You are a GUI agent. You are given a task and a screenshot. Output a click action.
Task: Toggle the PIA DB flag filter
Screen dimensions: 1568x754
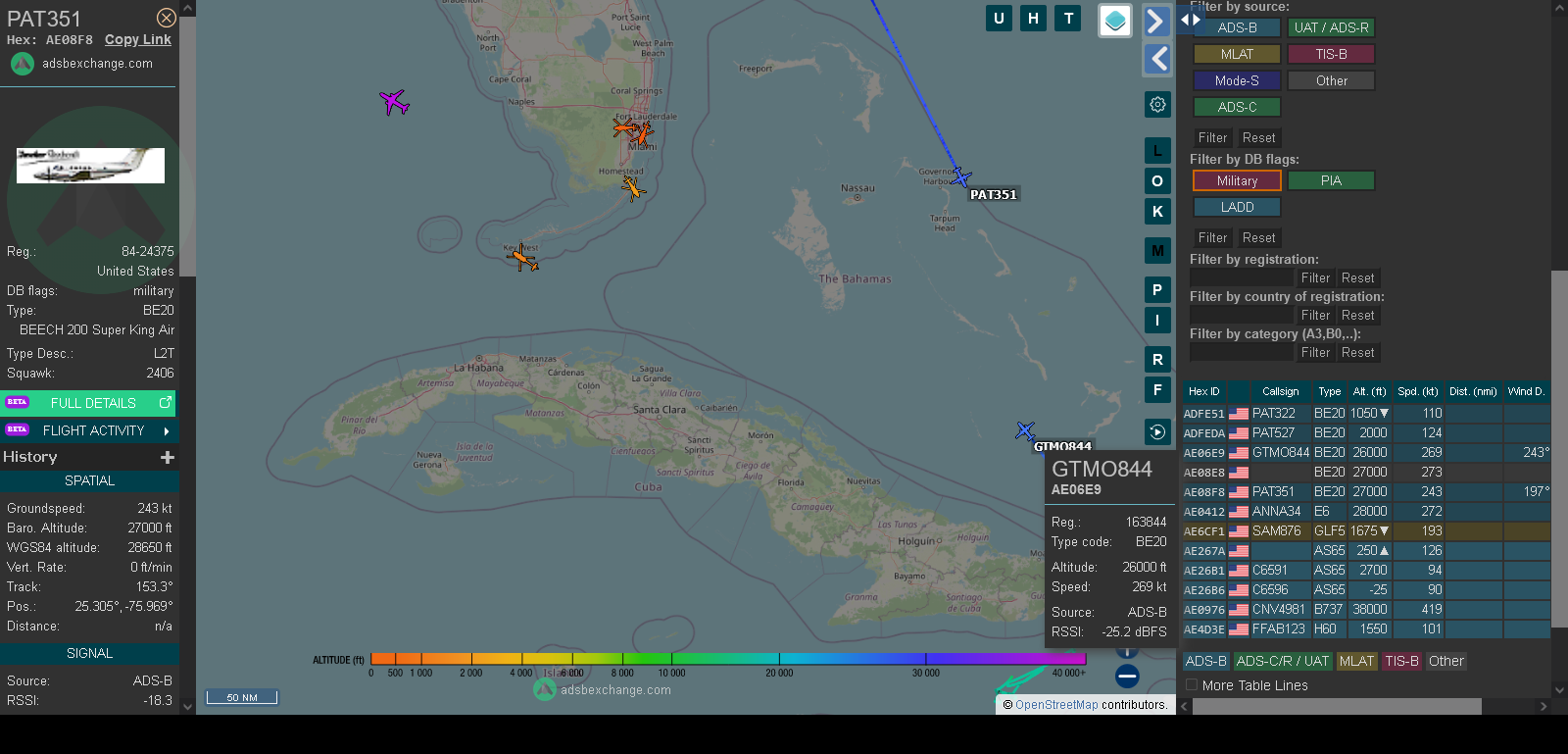coord(1331,180)
